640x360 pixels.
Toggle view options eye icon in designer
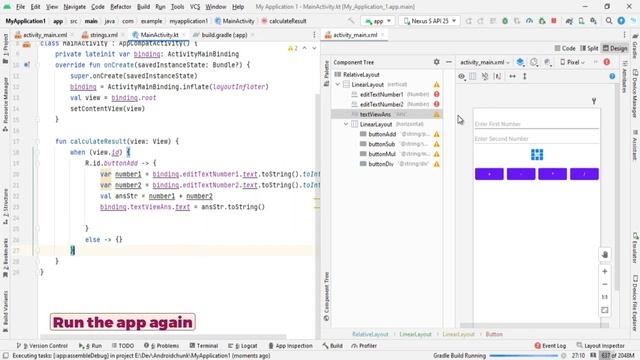(462, 76)
